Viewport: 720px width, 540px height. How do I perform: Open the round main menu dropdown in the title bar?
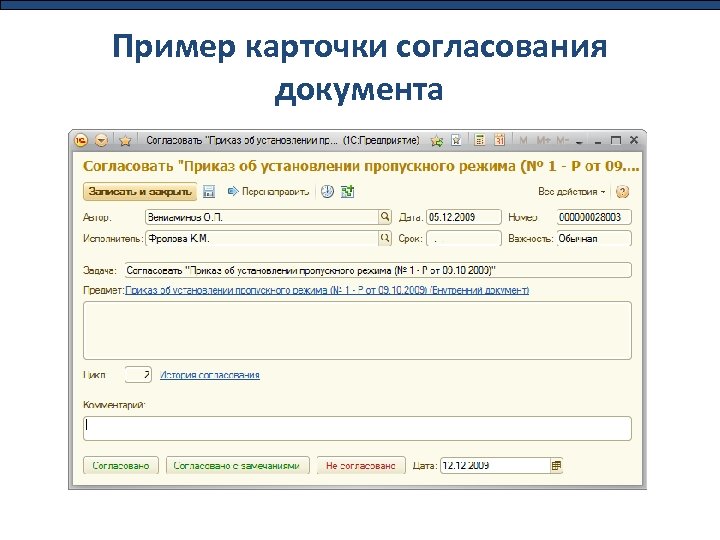tap(101, 140)
